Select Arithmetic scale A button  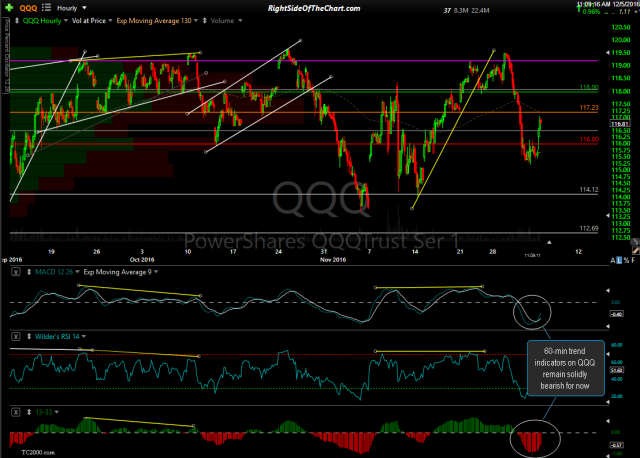(613, 260)
